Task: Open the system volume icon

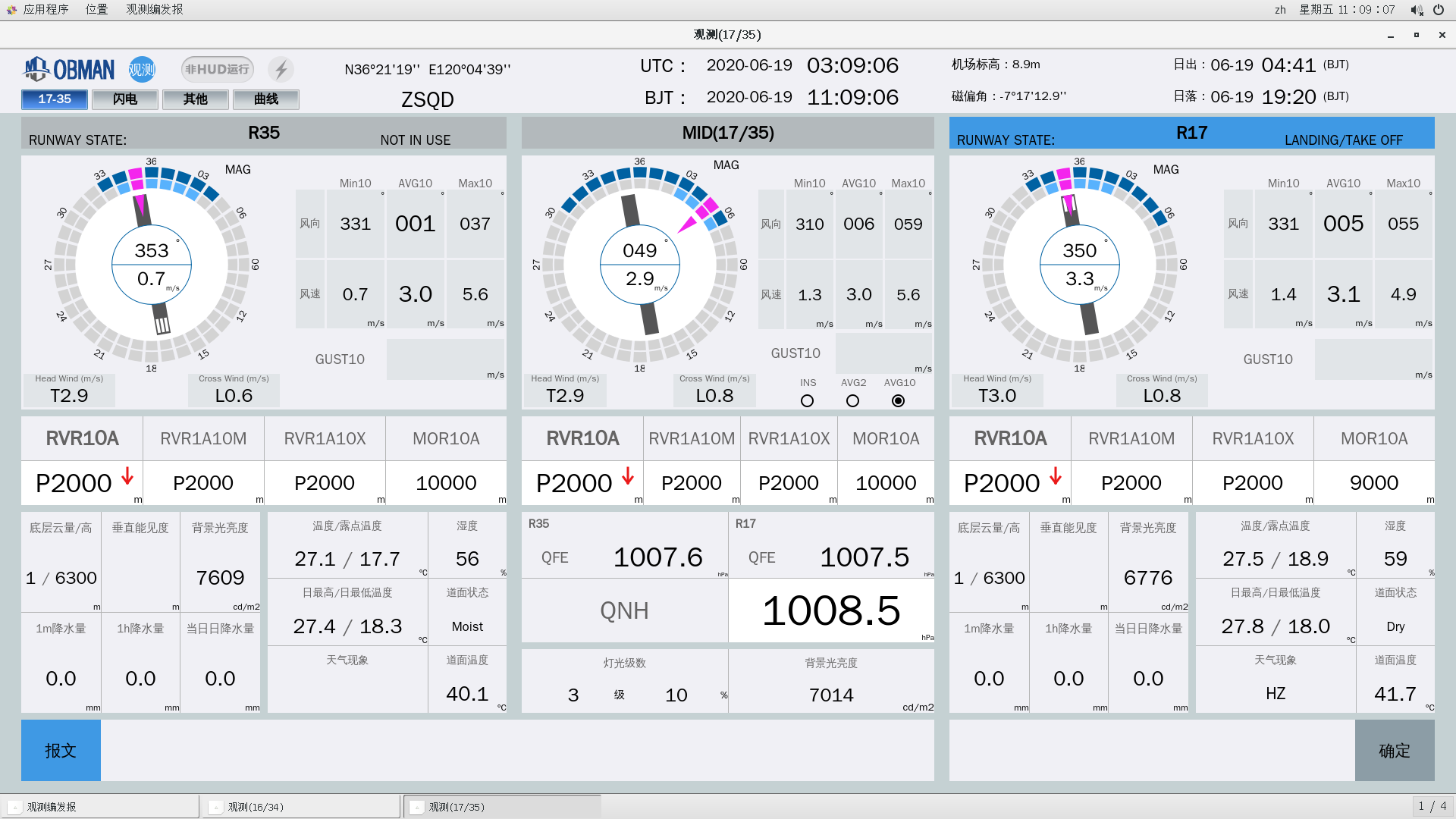Action: 1415,10
